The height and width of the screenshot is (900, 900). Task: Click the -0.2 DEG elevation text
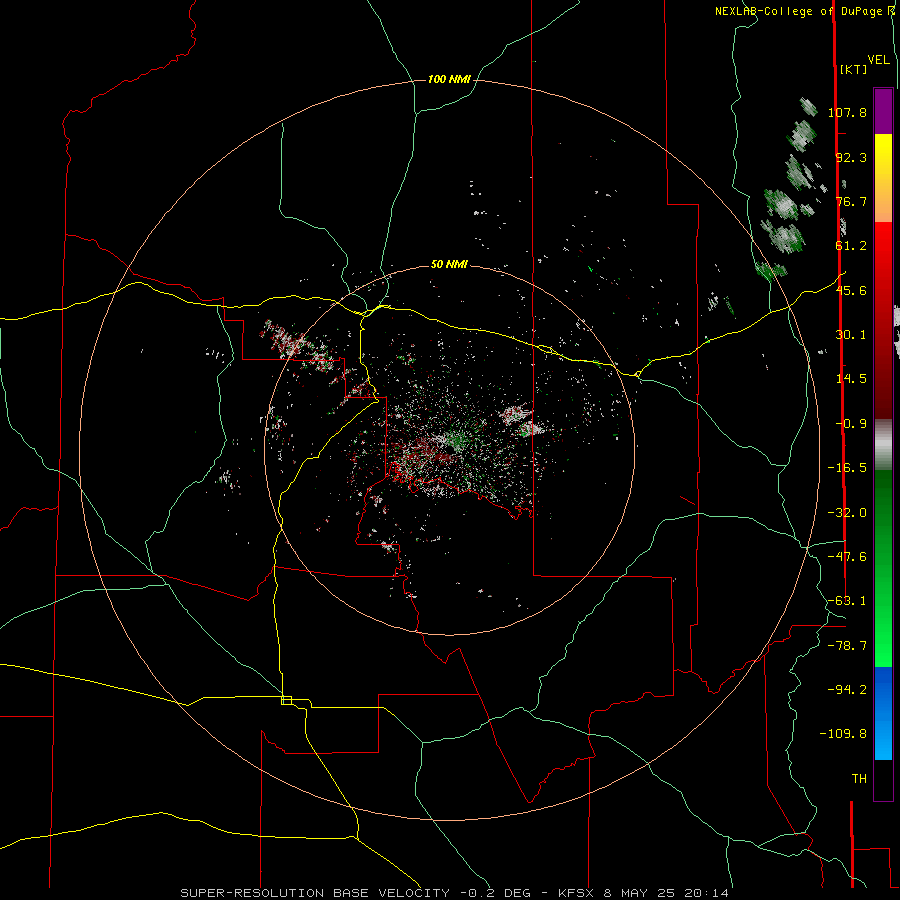[x=495, y=893]
